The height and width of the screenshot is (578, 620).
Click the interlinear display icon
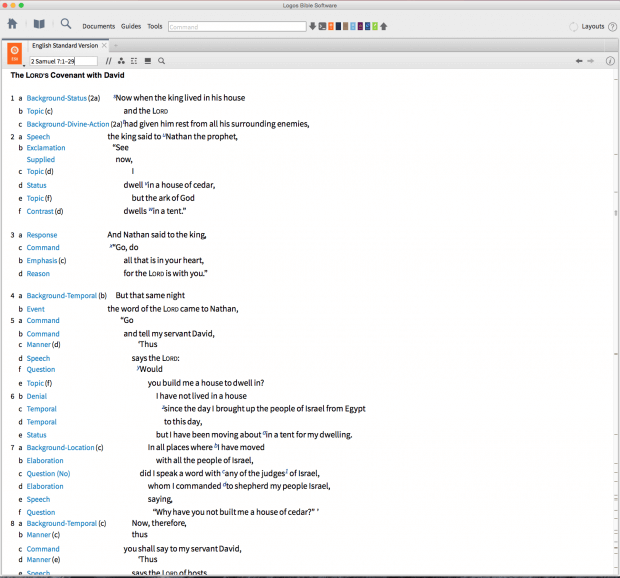[x=134, y=61]
